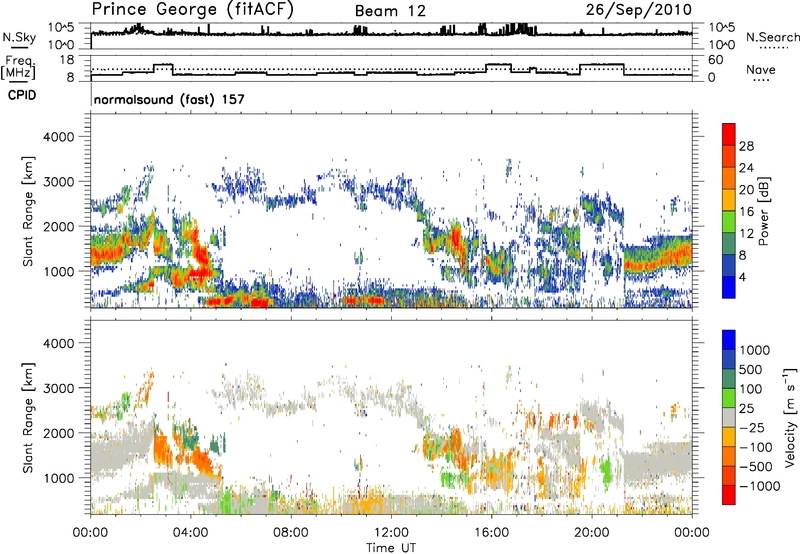Click the '16:00' time tick label
This screenshot has width=800, height=554.
(491, 533)
